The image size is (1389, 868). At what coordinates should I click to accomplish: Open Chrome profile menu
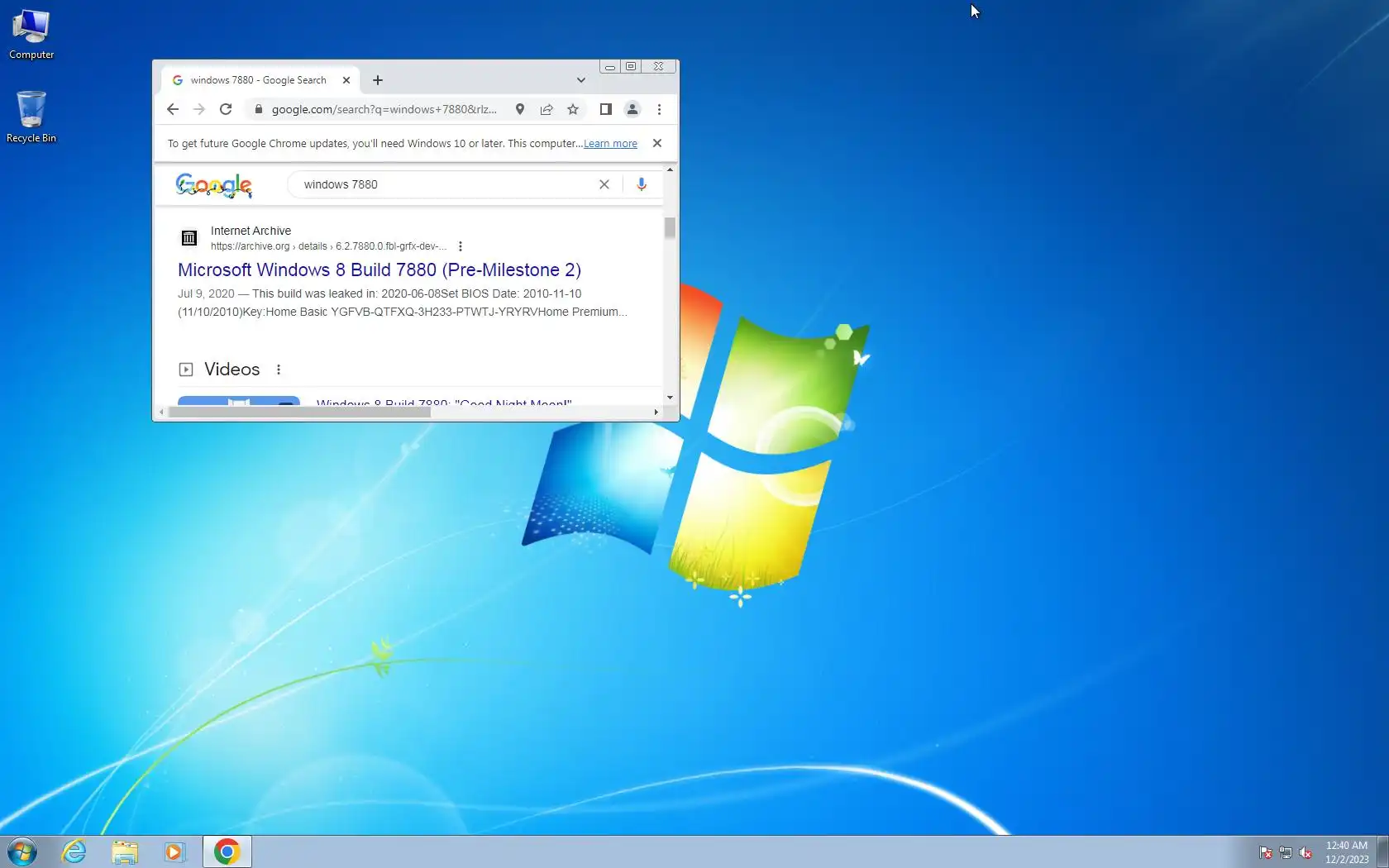pyautogui.click(x=632, y=109)
